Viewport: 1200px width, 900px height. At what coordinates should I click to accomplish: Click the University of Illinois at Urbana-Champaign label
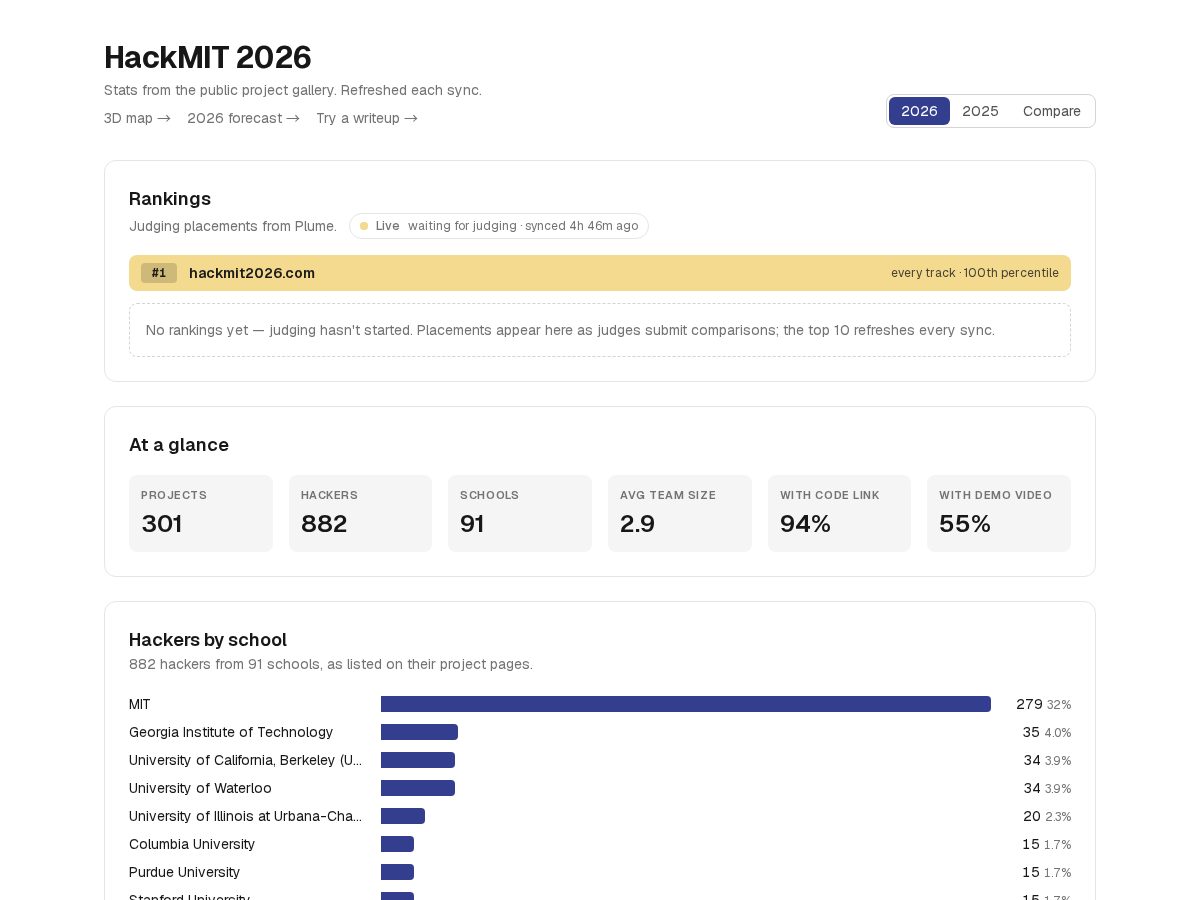[246, 816]
